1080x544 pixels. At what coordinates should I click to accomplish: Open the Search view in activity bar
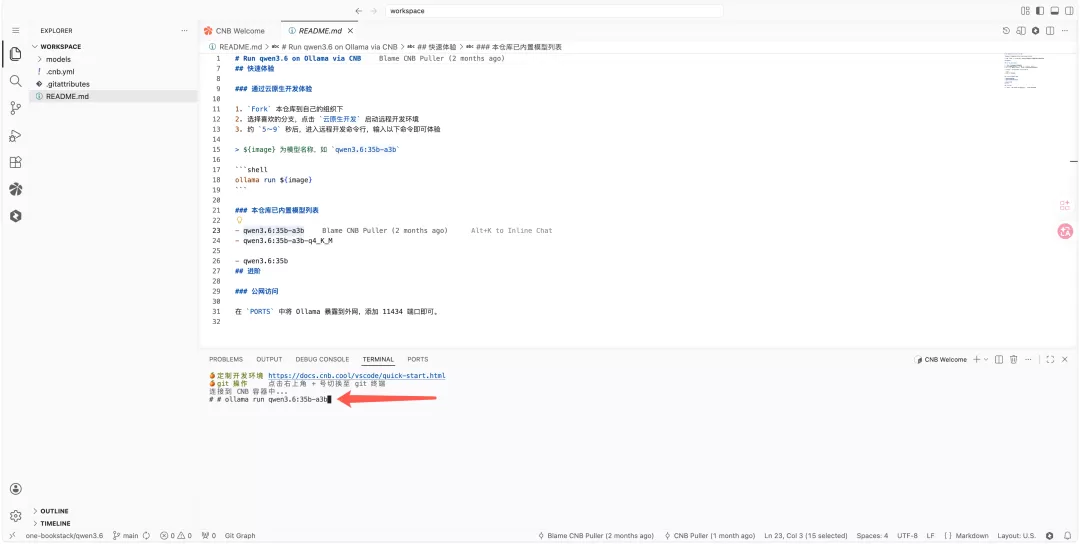tap(15, 81)
